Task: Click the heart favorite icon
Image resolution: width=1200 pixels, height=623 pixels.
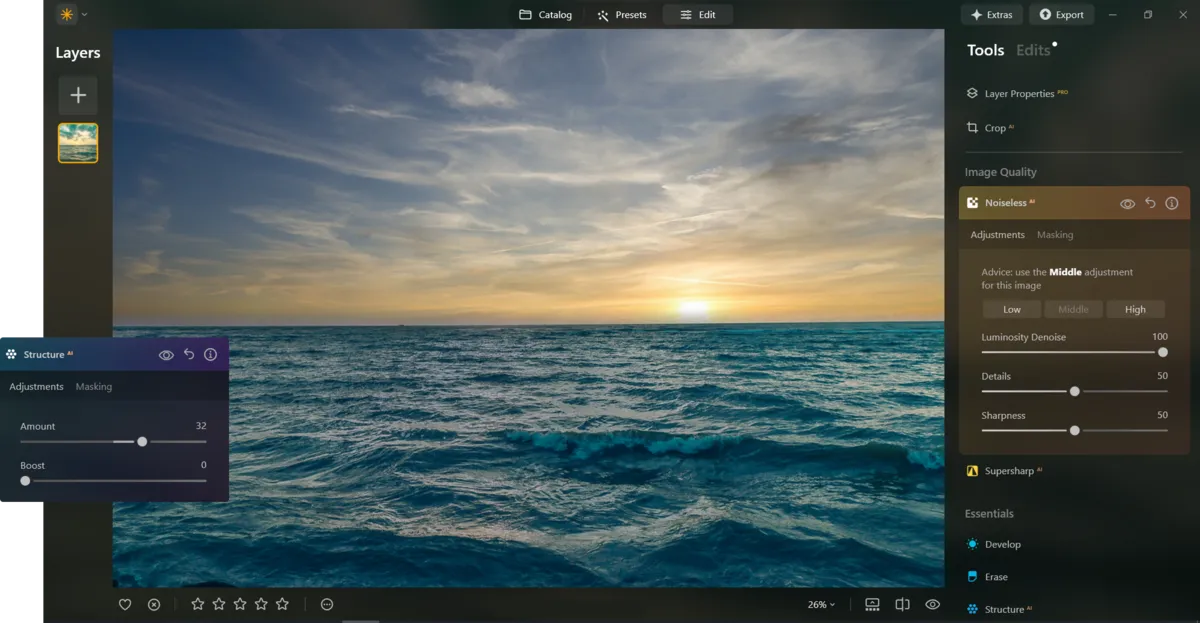Action: click(125, 604)
